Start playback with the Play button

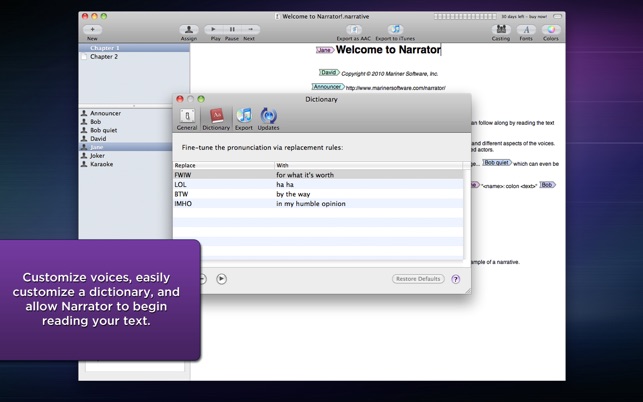(213, 30)
